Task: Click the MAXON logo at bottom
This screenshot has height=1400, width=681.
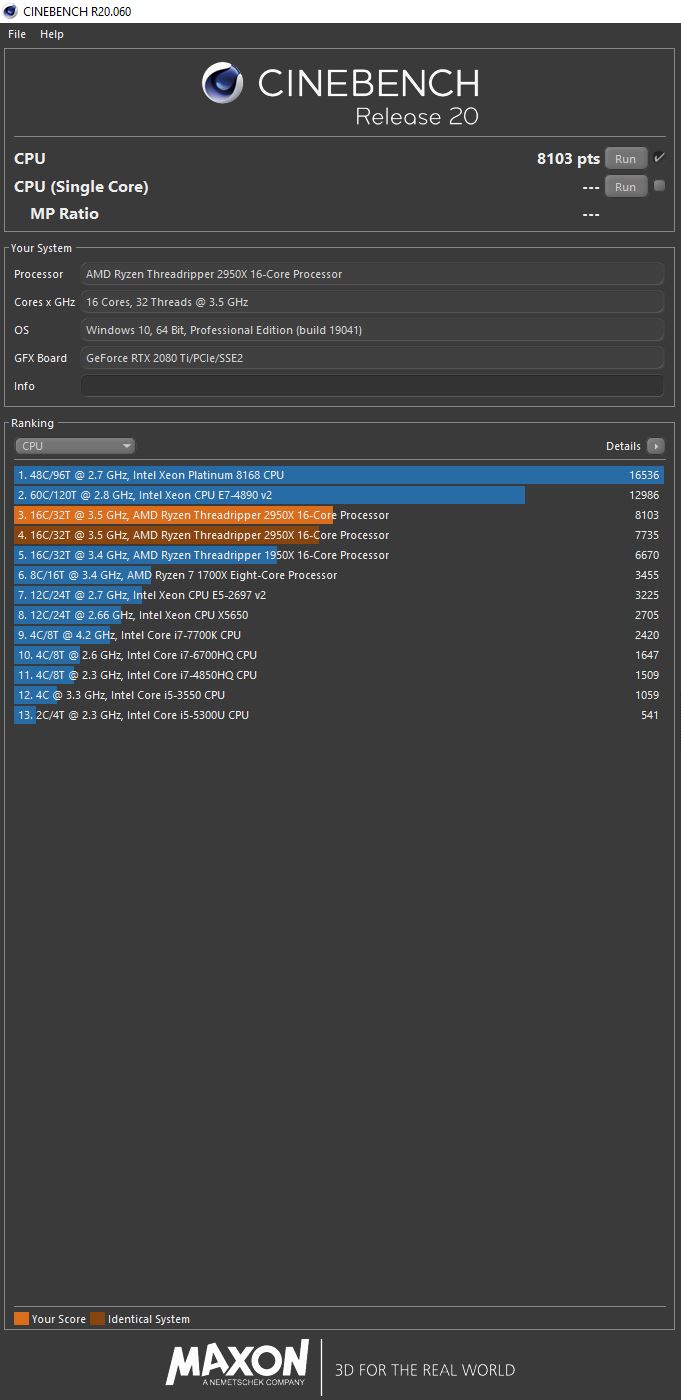Action: pyautogui.click(x=237, y=1365)
